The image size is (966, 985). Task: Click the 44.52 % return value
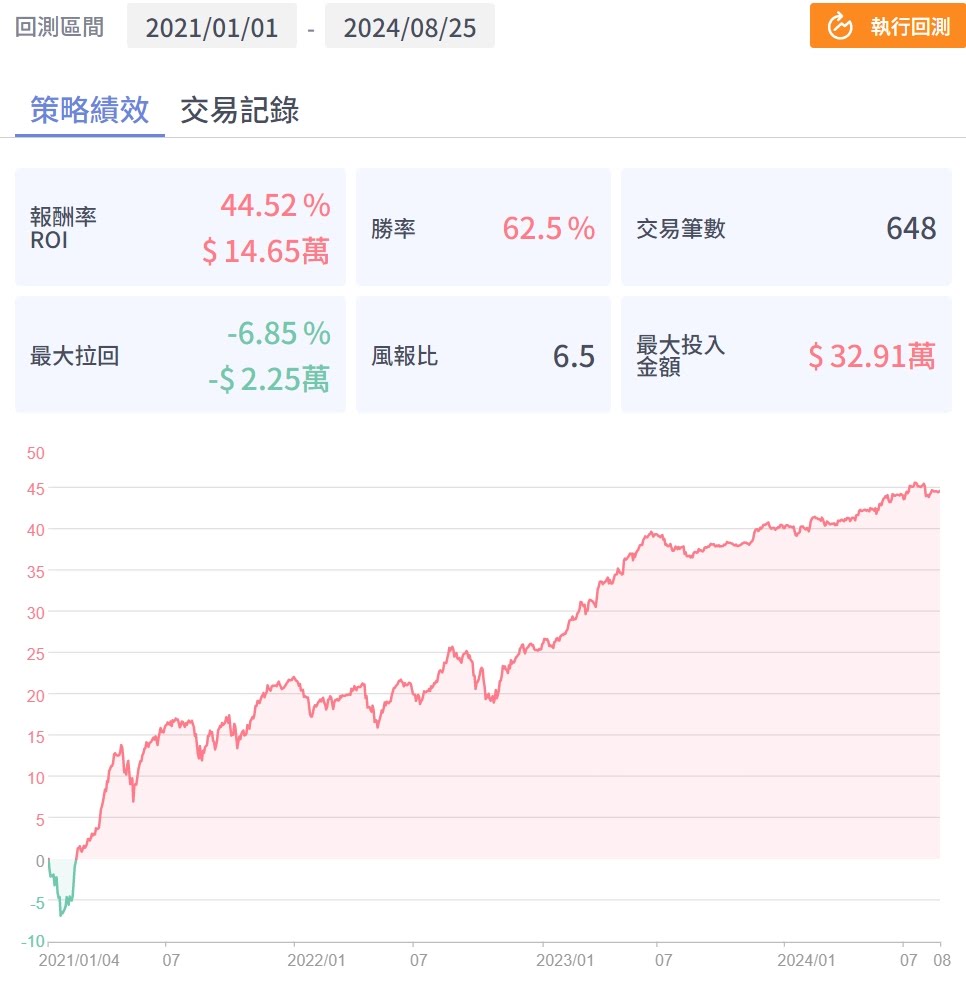[275, 206]
